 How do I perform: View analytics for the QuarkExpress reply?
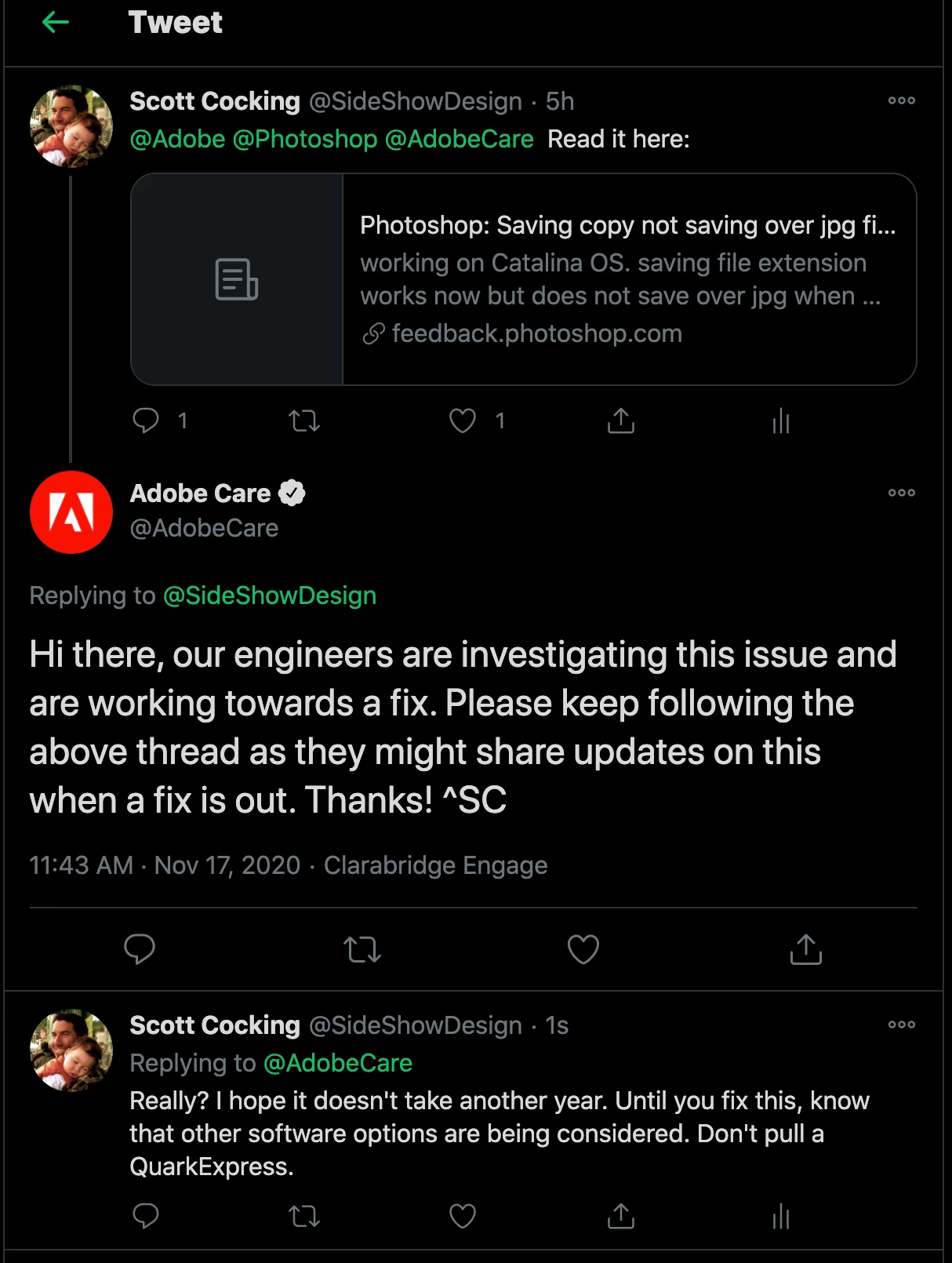pyautogui.click(x=780, y=1217)
